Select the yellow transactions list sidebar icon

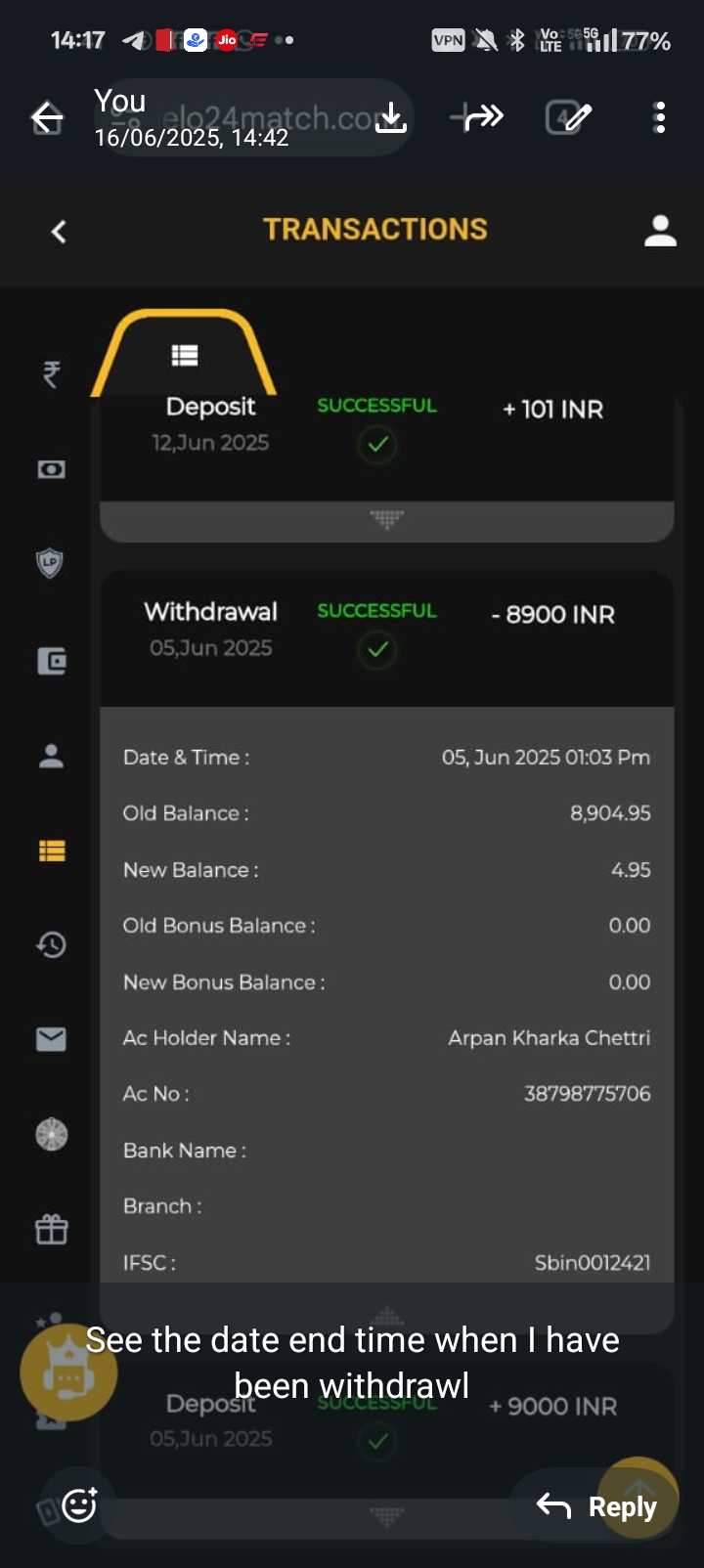tap(51, 850)
